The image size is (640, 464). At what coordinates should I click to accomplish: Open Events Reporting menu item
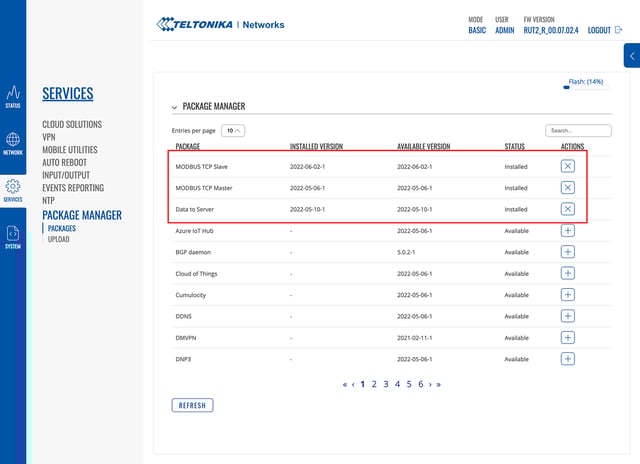click(73, 188)
